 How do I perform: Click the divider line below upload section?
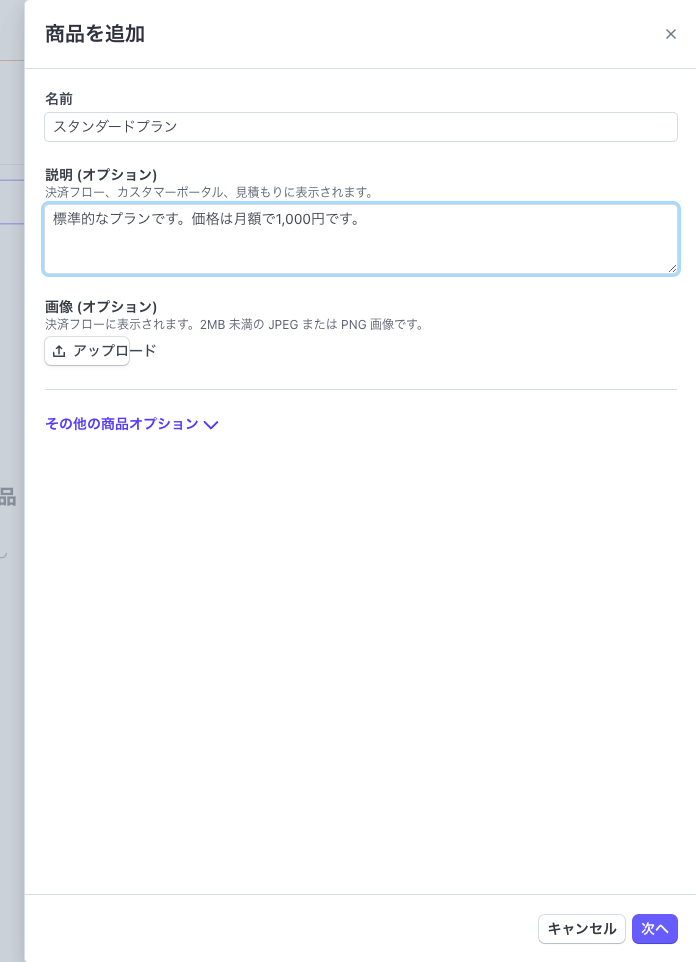tap(361, 389)
